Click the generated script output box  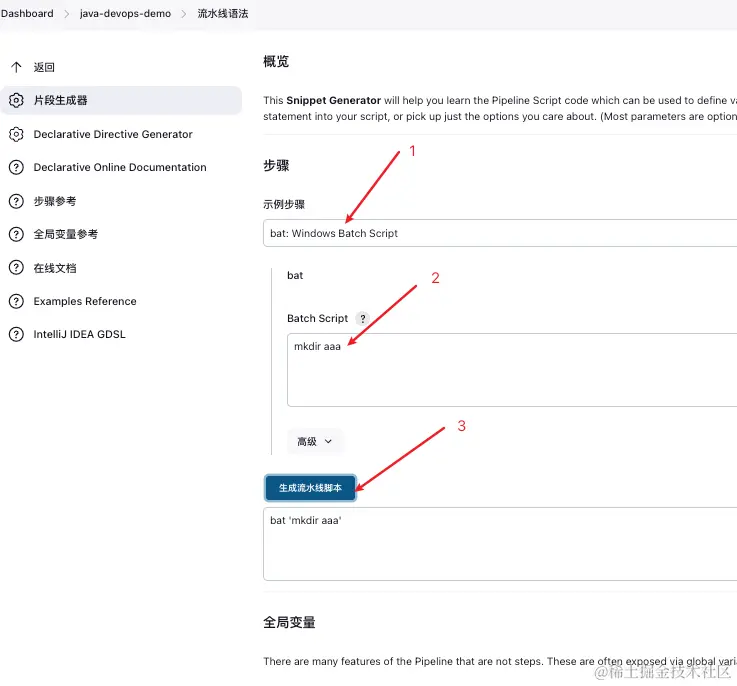pos(500,544)
